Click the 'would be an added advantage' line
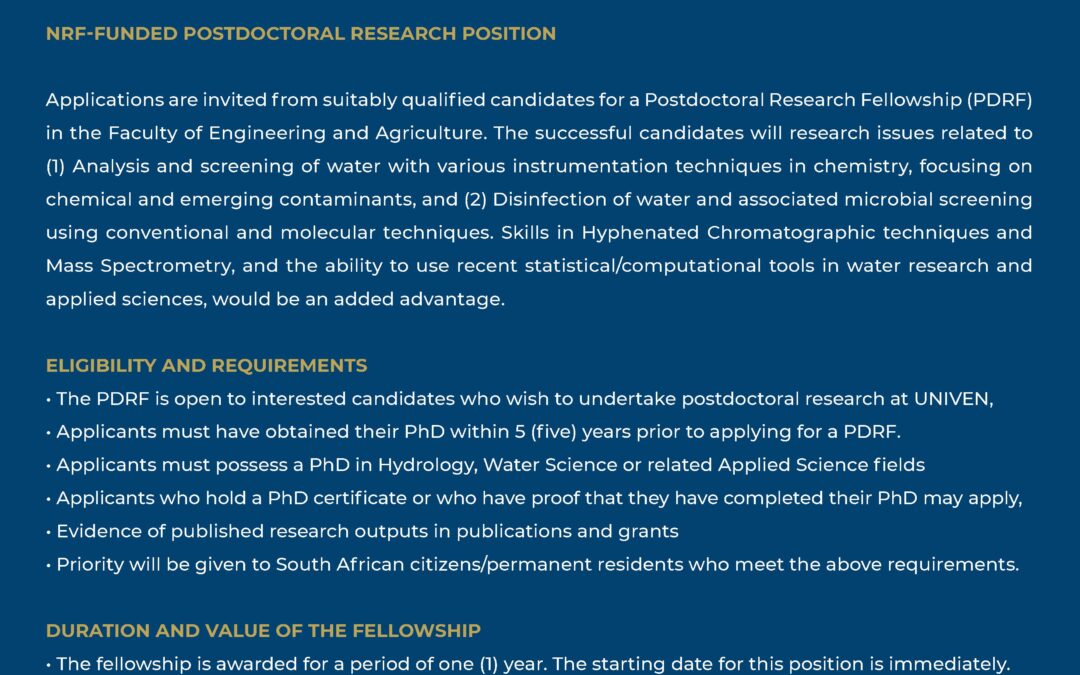This screenshot has width=1080, height=675. click(275, 299)
